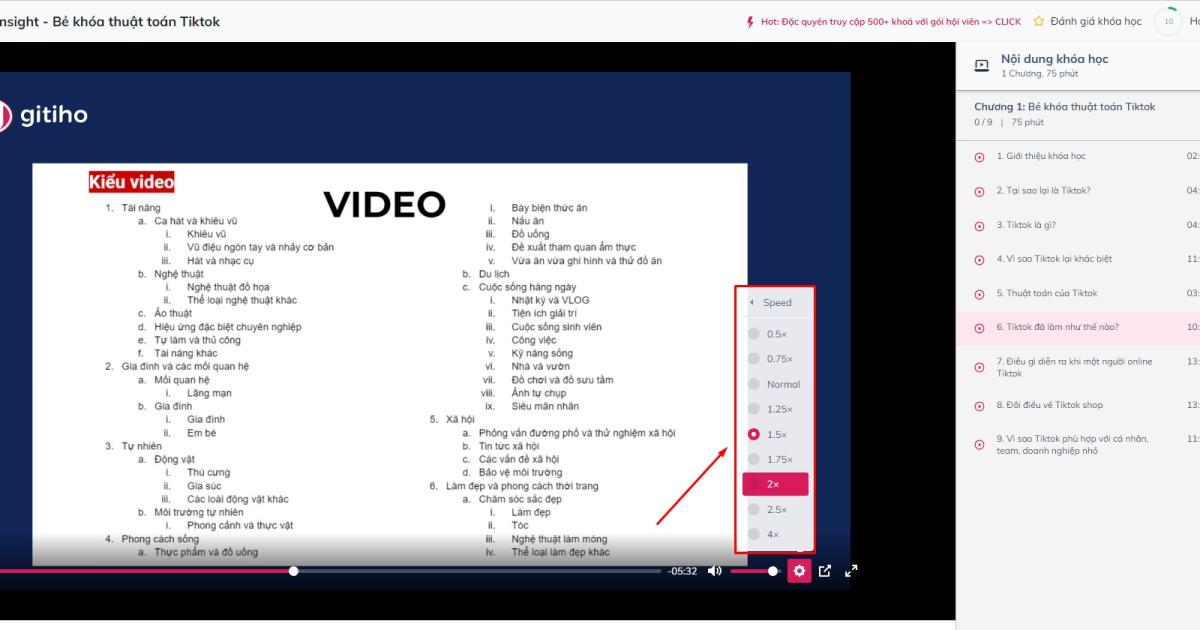Click the video progress seek bar
1200x630 pixels.
click(330, 571)
